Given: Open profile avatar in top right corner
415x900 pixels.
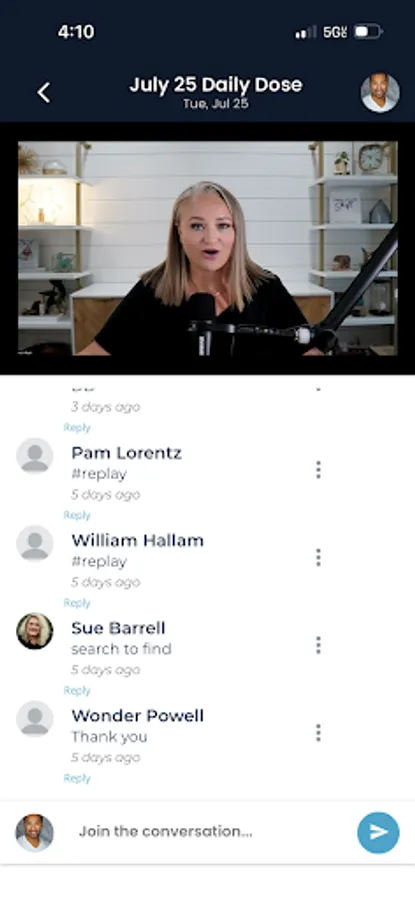Looking at the screenshot, I should (380, 92).
